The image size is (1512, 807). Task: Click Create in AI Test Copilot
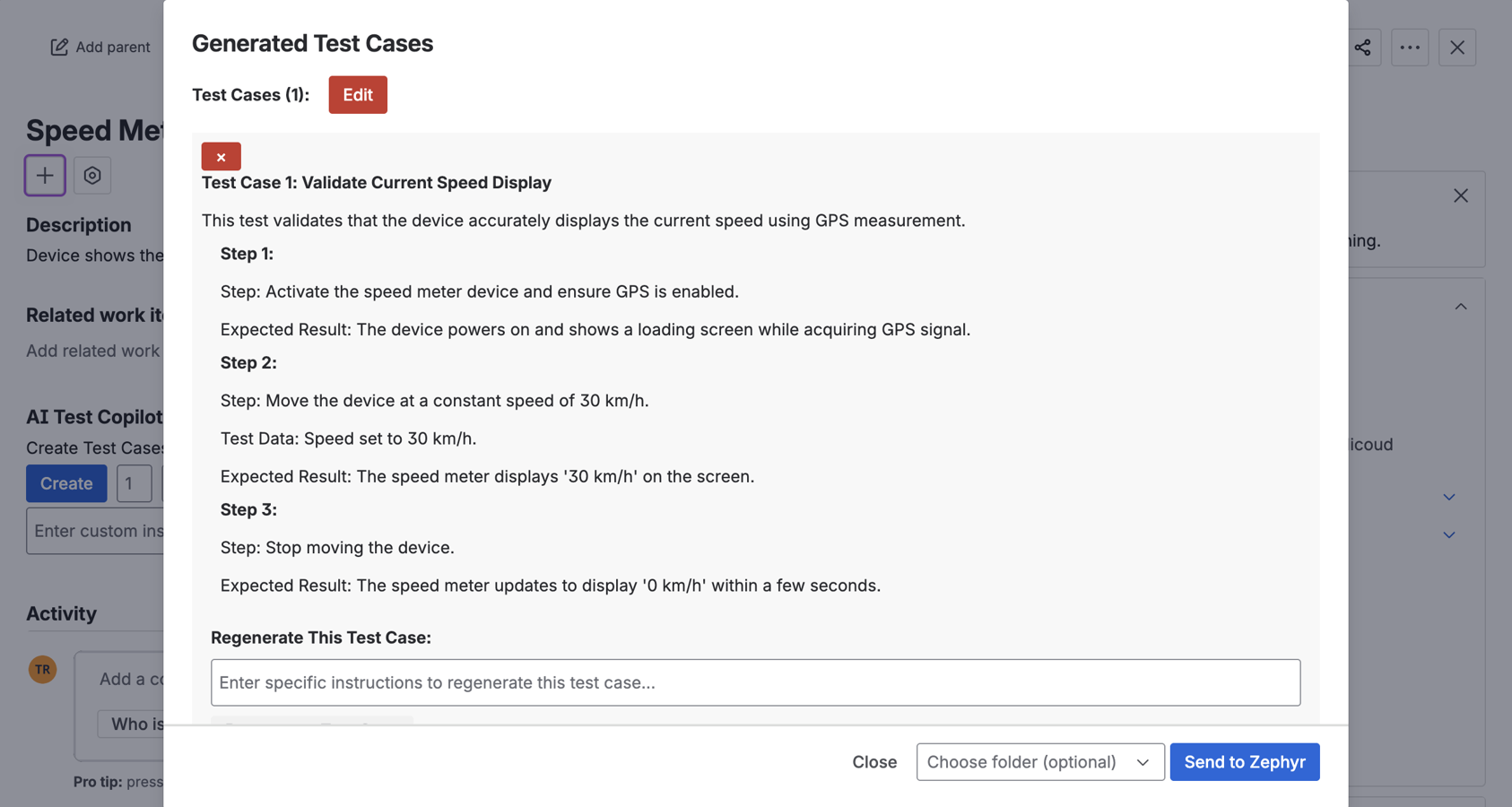point(66,483)
